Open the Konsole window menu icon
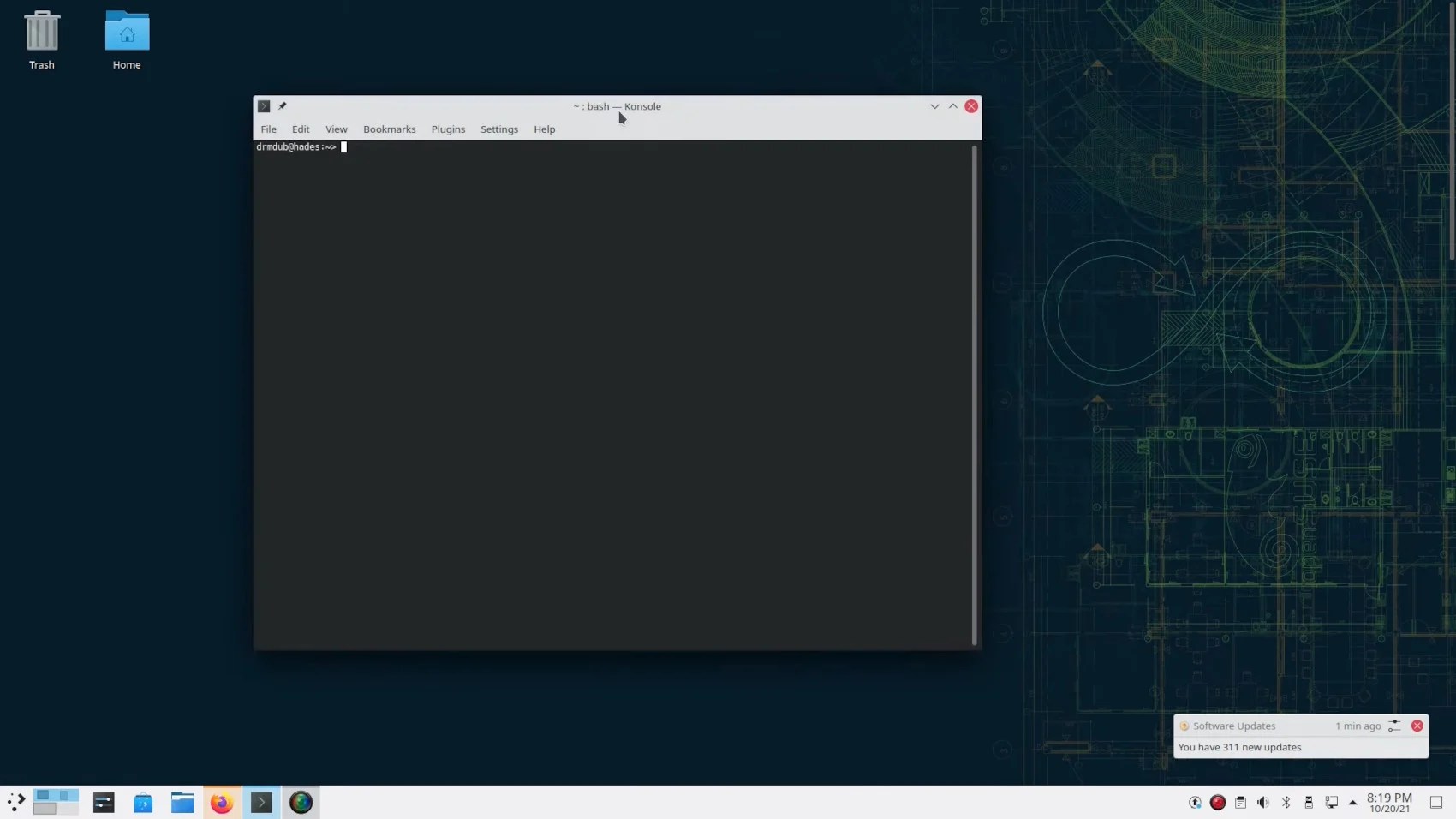The height and width of the screenshot is (819, 1456). (x=264, y=106)
